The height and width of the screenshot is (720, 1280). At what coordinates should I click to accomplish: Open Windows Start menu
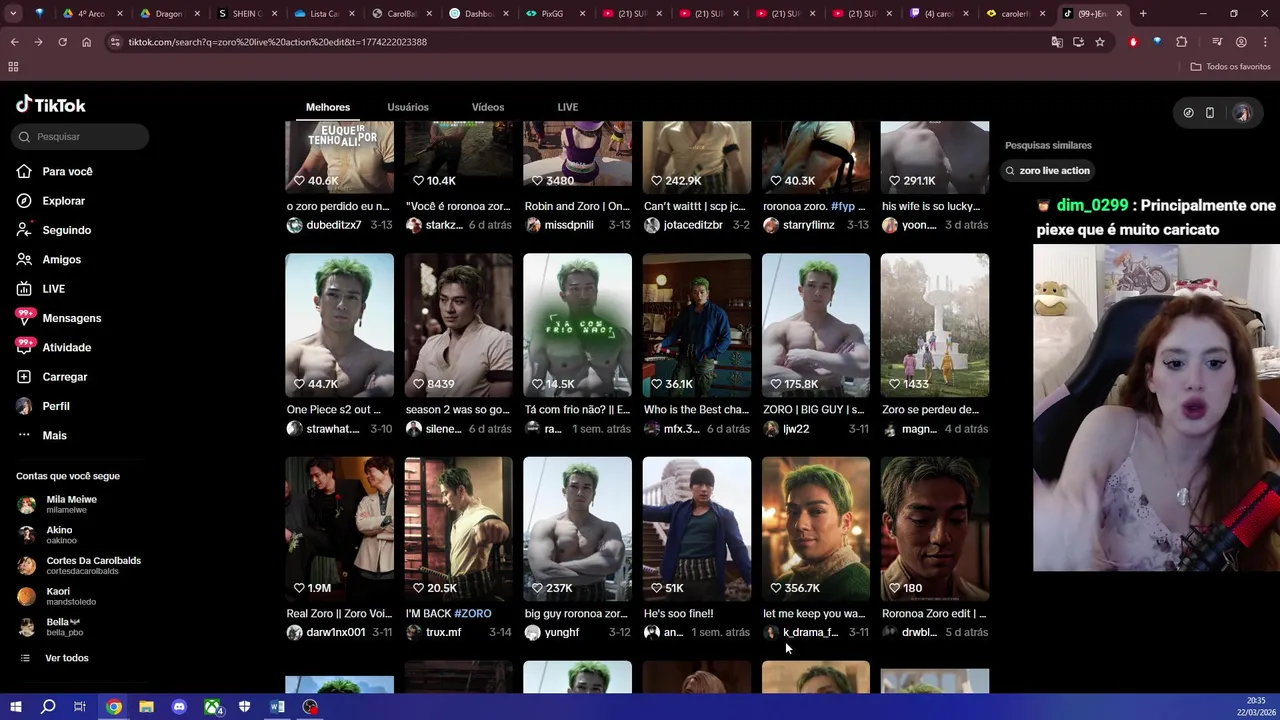tap(15, 707)
